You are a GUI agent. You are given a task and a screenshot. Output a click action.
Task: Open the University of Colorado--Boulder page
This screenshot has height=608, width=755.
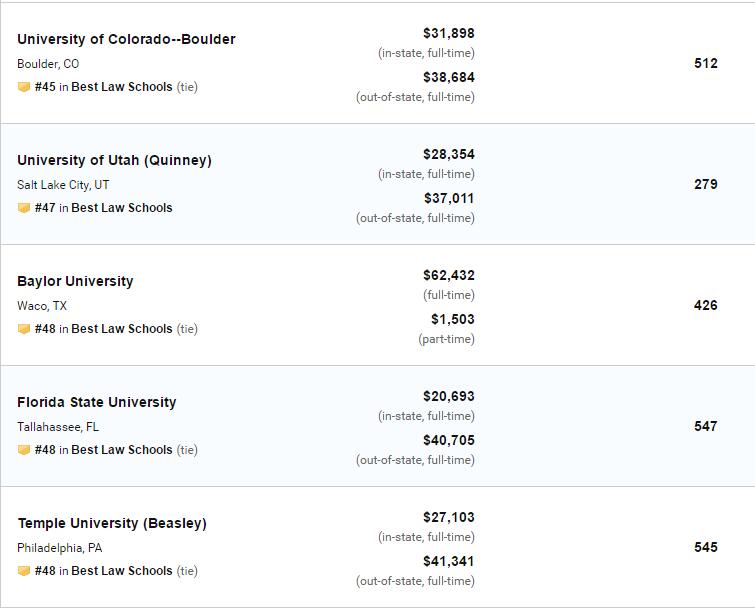tap(126, 39)
